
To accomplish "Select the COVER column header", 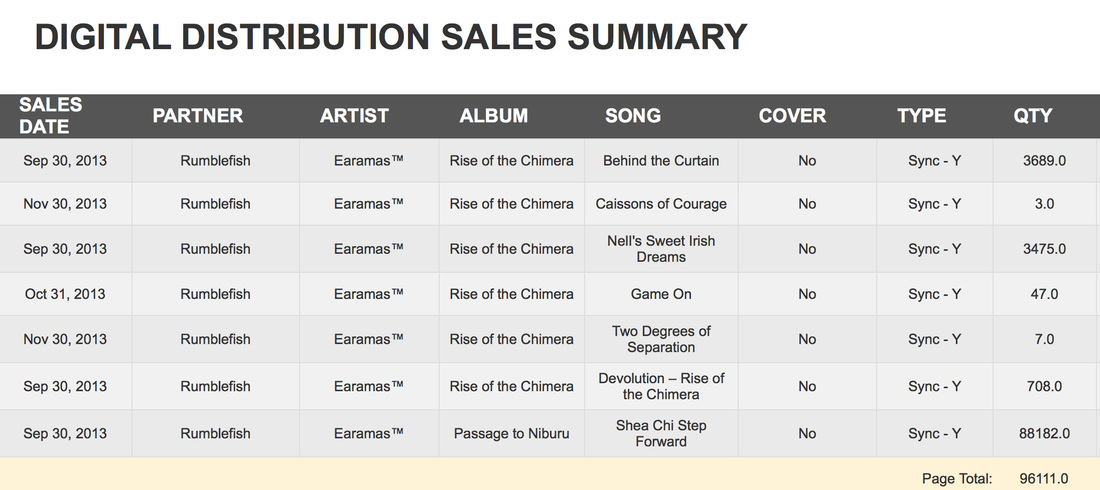I will pyautogui.click(x=792, y=116).
